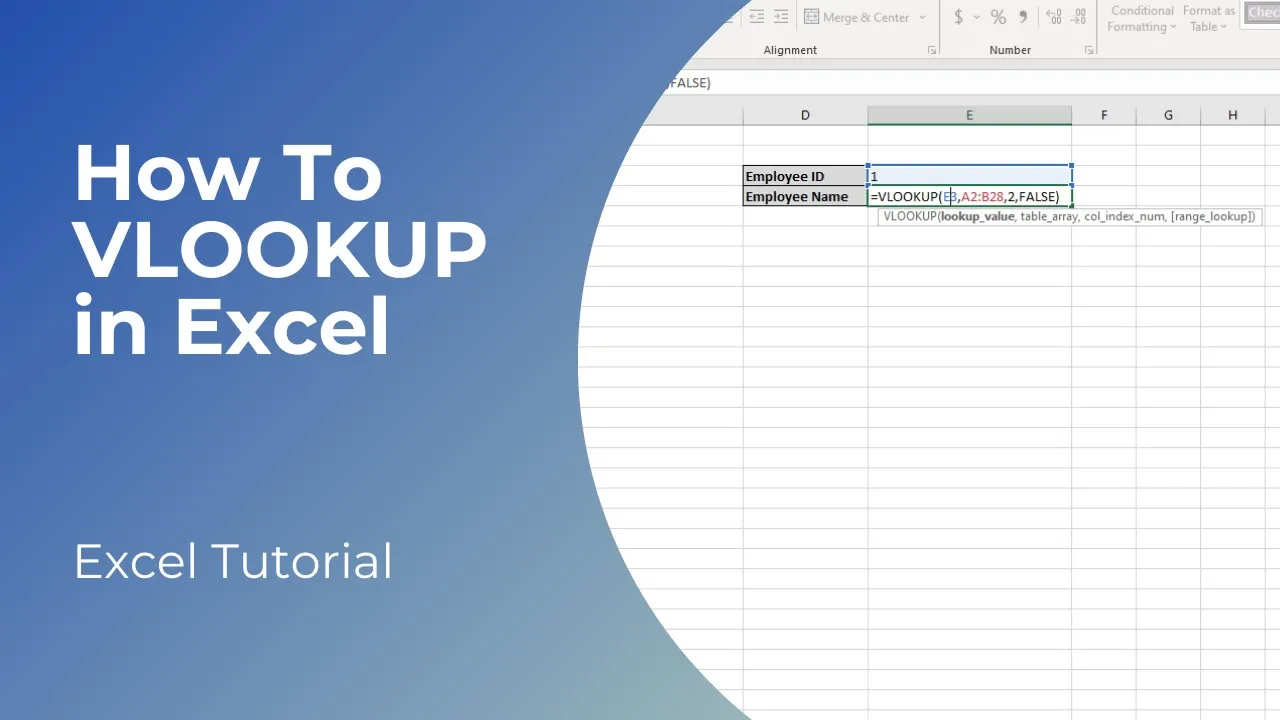Apply Accounting Number Format dollar icon
The width and height of the screenshot is (1280, 720).
pos(959,17)
